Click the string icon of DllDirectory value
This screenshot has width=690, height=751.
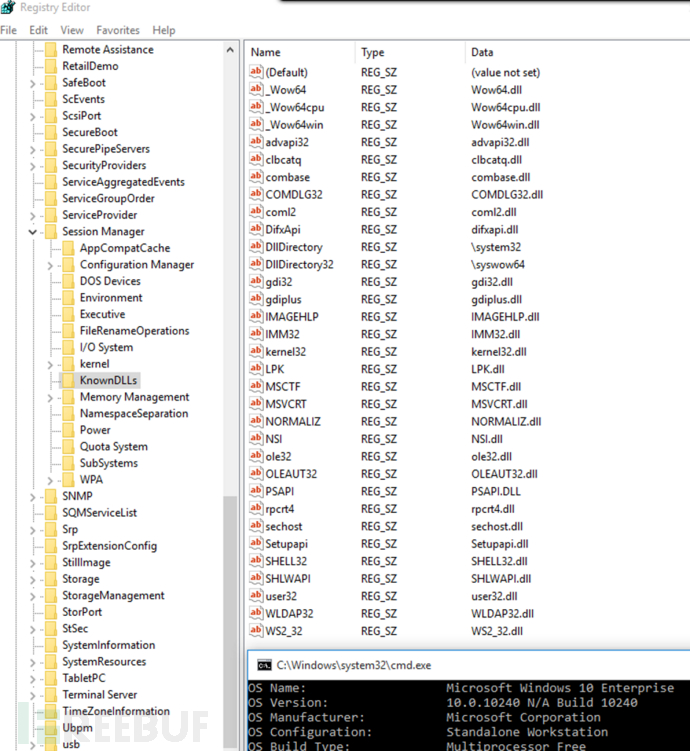256,247
